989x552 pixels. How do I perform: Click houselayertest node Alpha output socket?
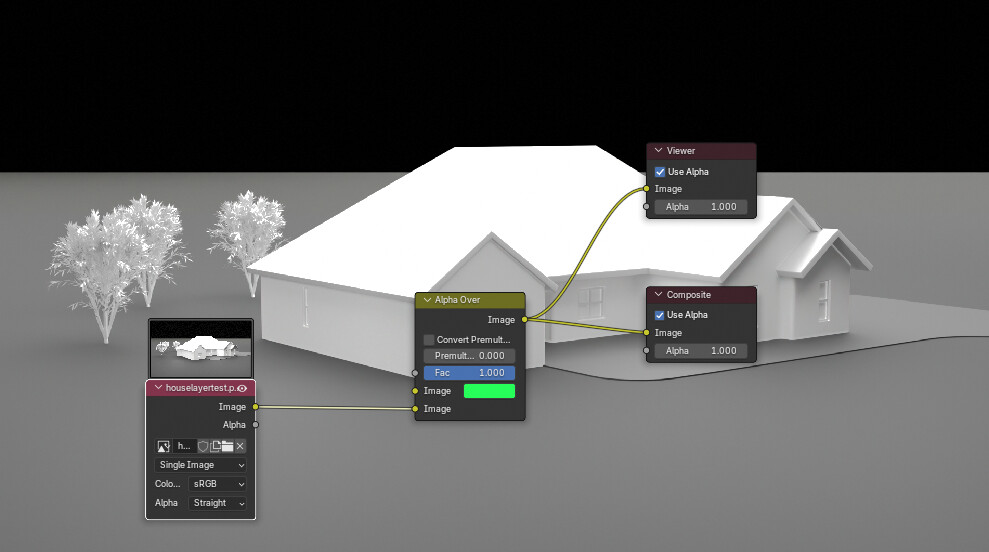point(255,425)
